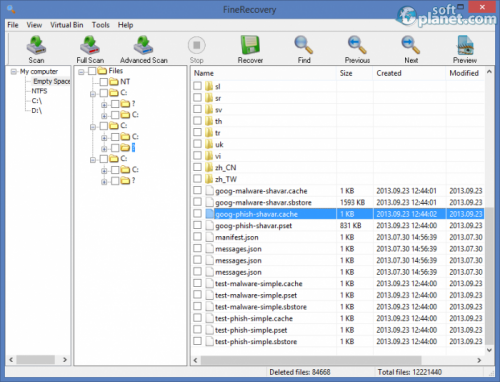Open the file Preview
Screen dimensions: 500x382
coord(465,49)
